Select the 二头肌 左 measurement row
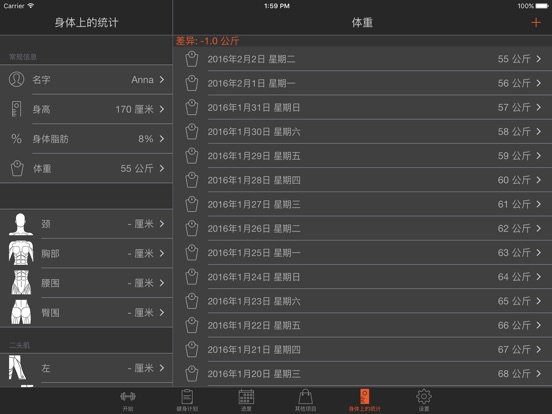The height and width of the screenshot is (414, 552). (x=86, y=368)
